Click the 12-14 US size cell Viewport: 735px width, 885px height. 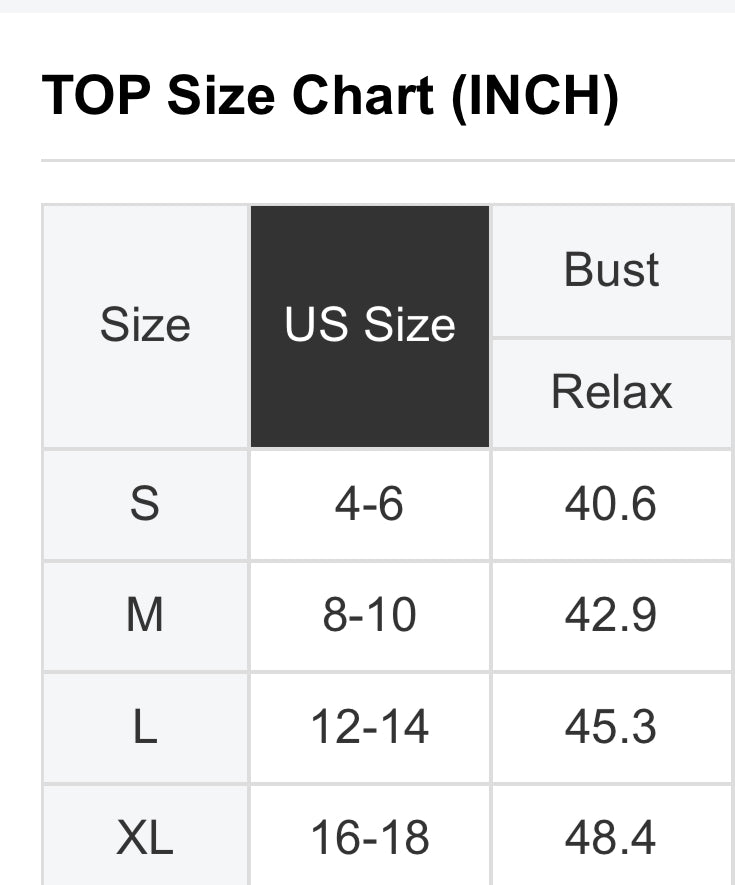click(370, 727)
